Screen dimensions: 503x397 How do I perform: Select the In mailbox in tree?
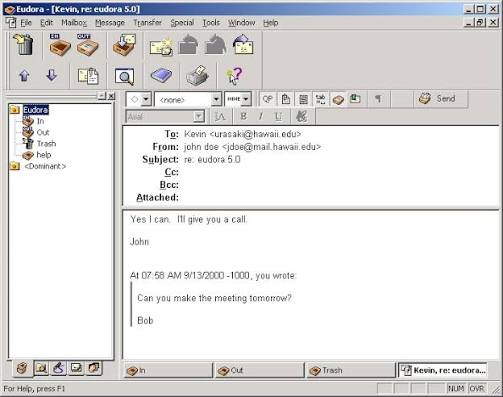point(40,121)
